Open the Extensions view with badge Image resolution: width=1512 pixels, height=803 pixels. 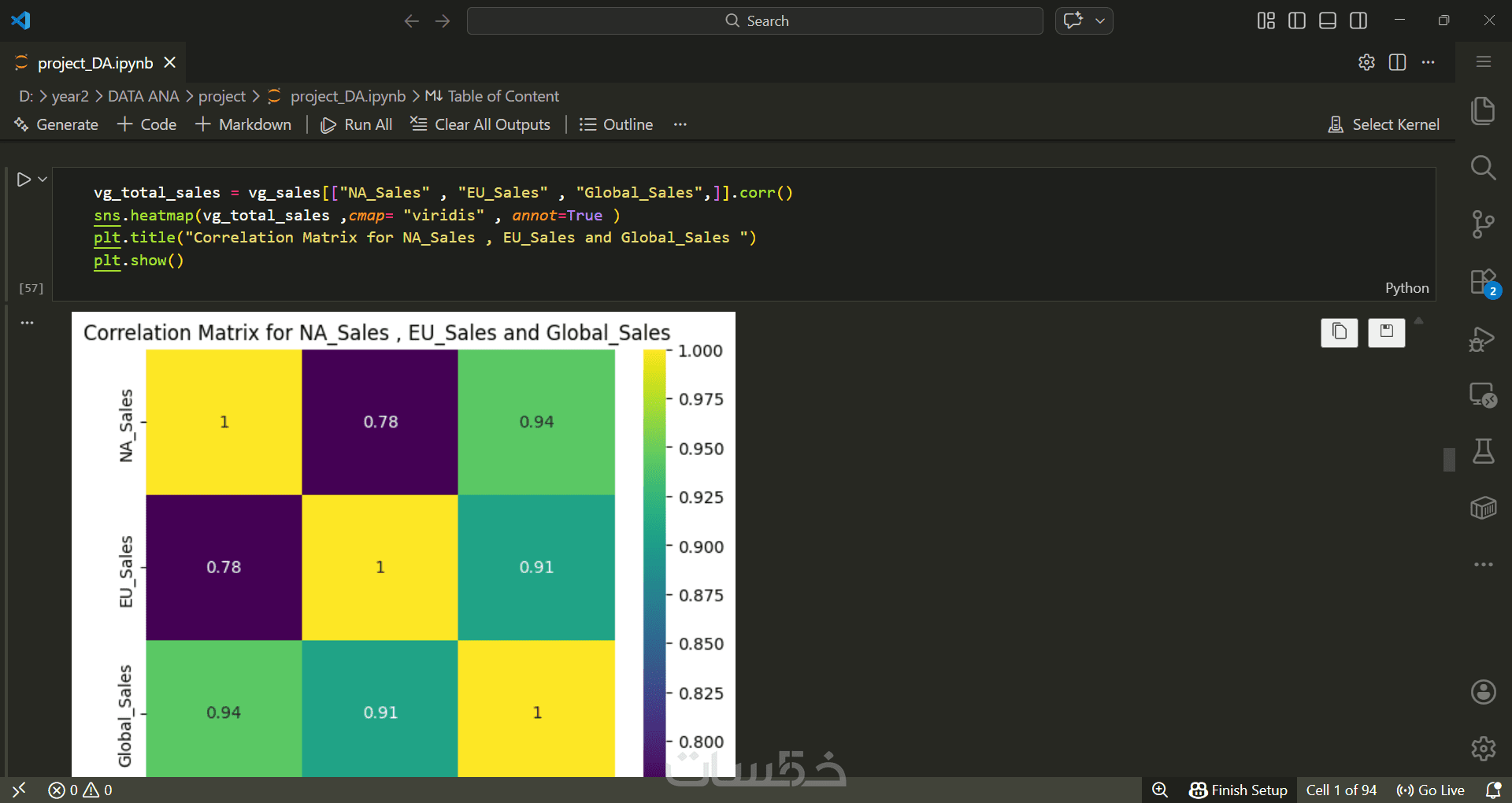[1483, 282]
